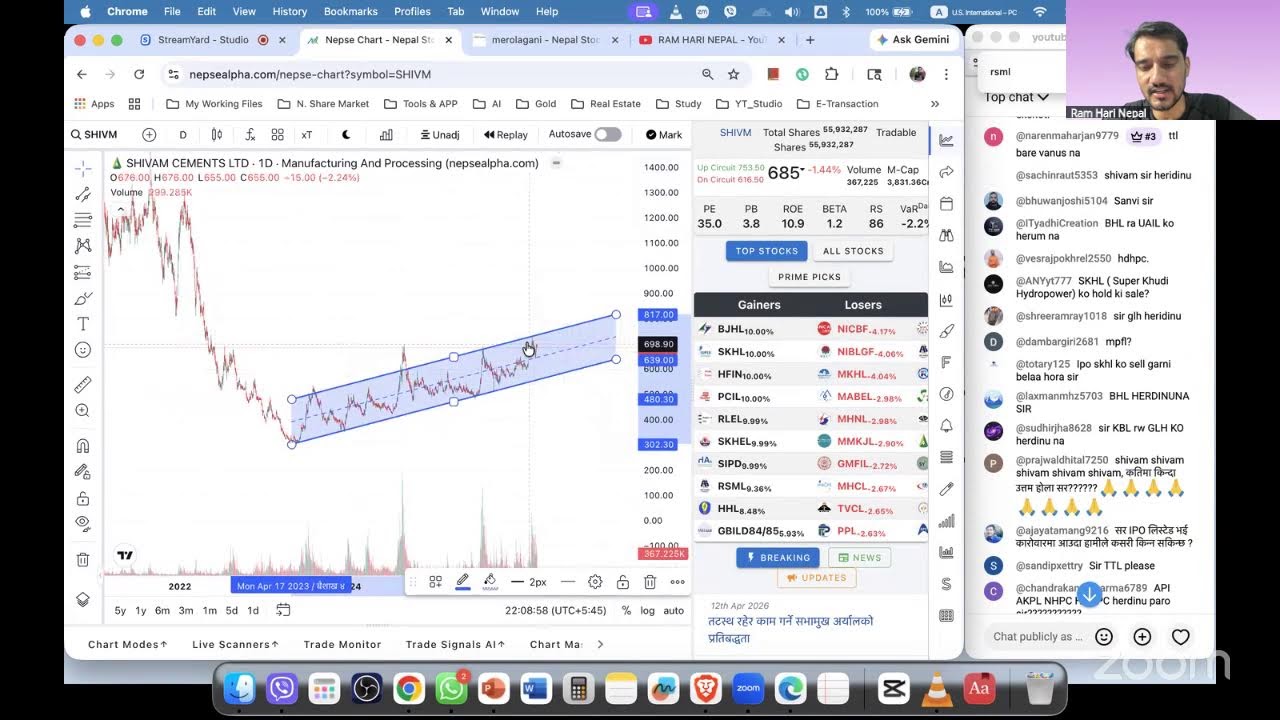Viewport: 1280px width, 720px height.
Task: Click the heart icon in the YouTube chat window
Action: pyautogui.click(x=1180, y=637)
